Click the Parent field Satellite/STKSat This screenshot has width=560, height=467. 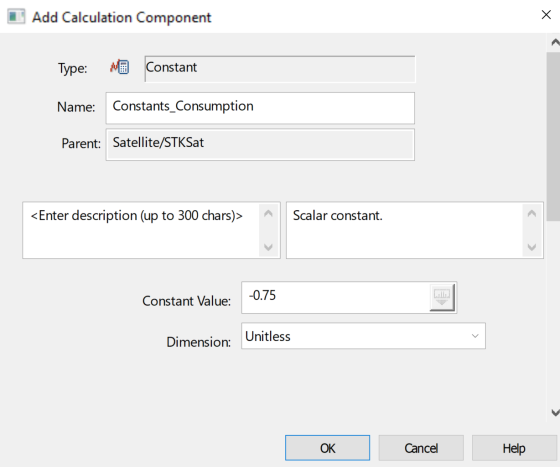click(x=260, y=145)
